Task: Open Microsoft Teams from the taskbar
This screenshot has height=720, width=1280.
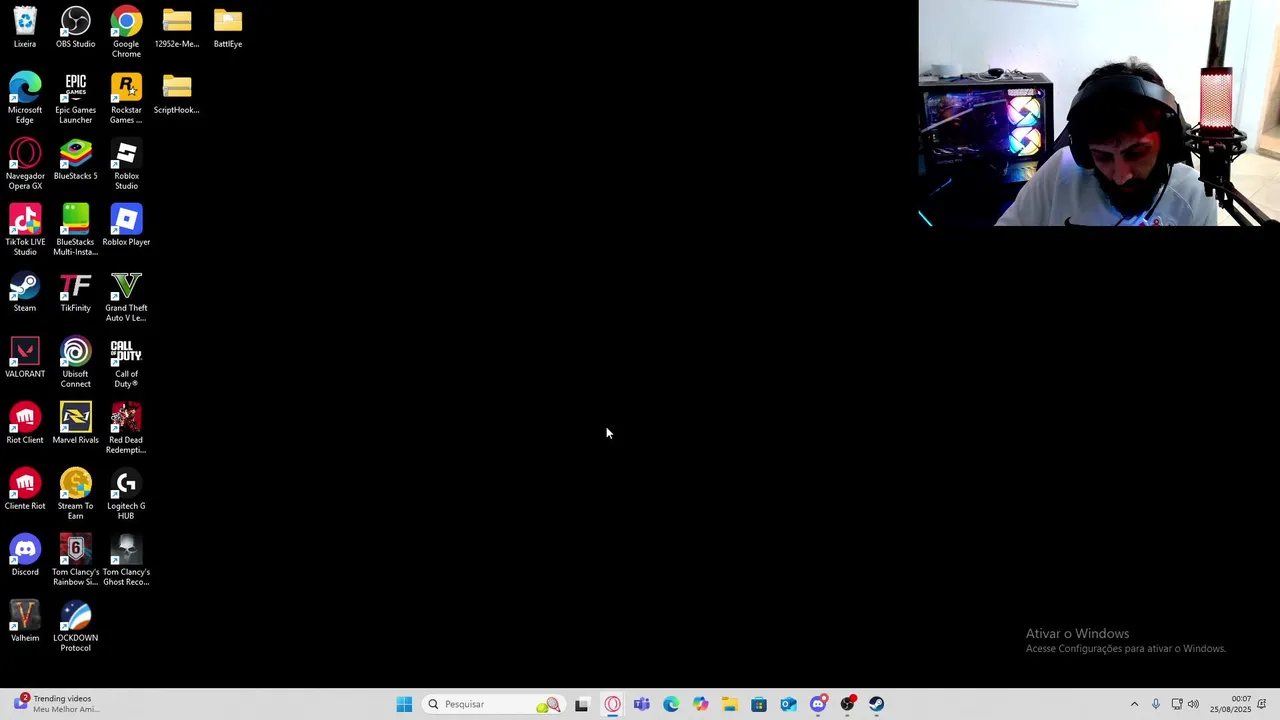Action: point(641,704)
